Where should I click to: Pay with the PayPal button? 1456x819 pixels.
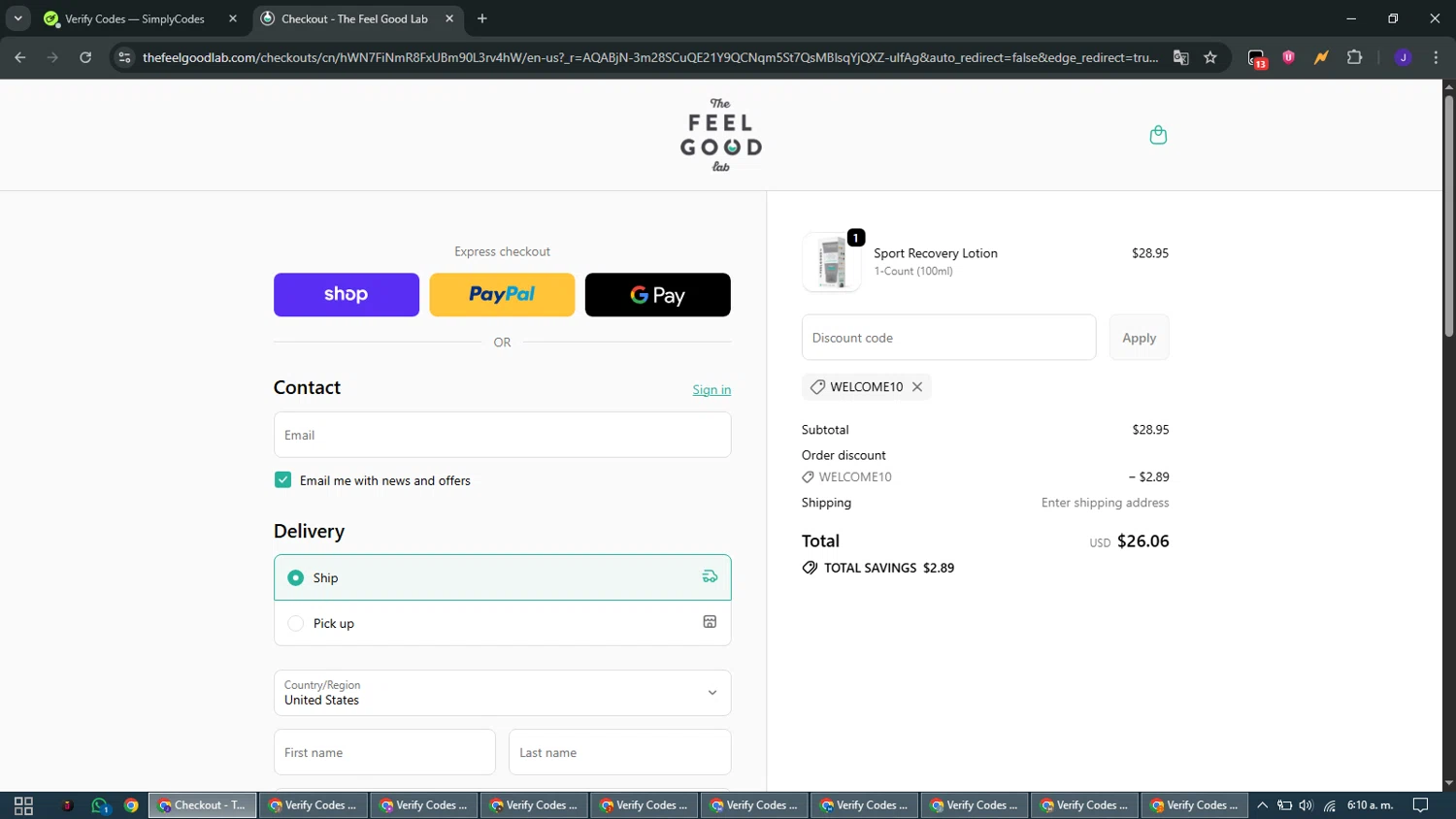tap(502, 294)
